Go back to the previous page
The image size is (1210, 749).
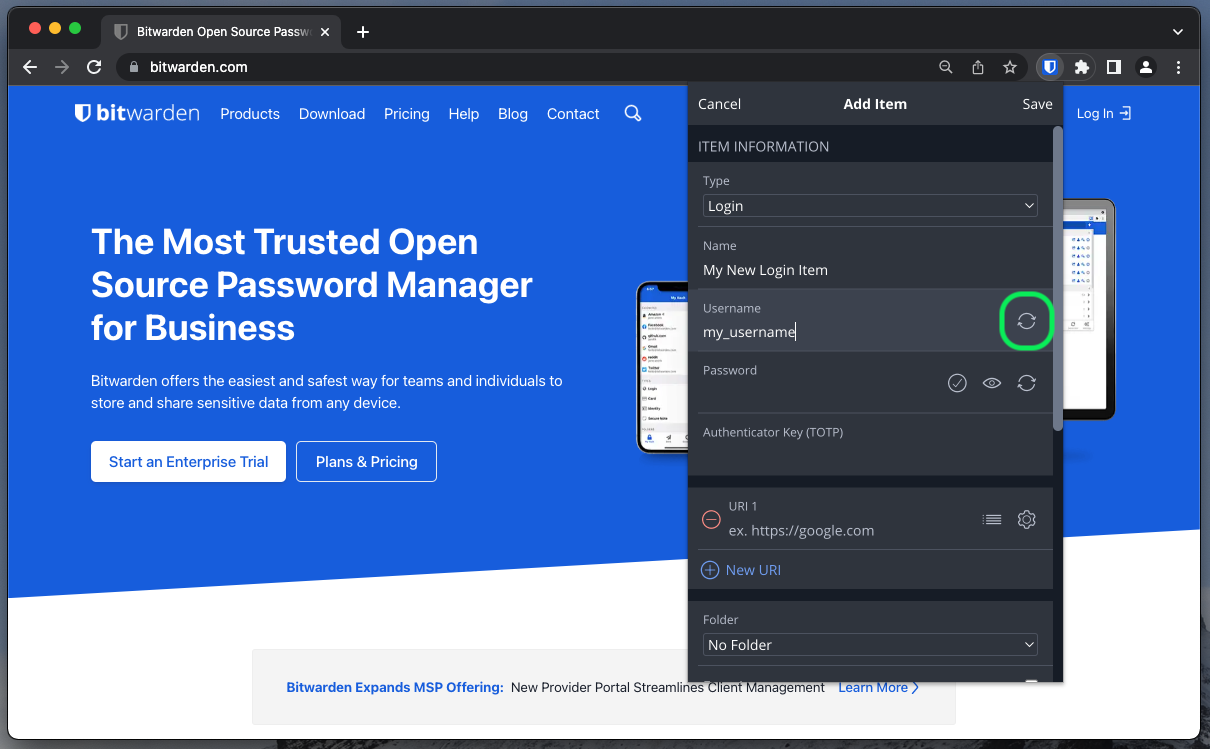pyautogui.click(x=30, y=67)
